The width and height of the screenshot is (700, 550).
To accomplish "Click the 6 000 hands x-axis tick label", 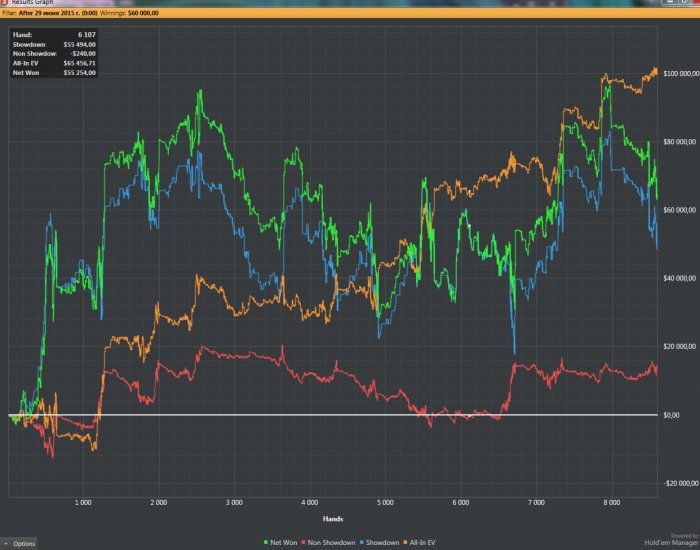I will point(461,502).
